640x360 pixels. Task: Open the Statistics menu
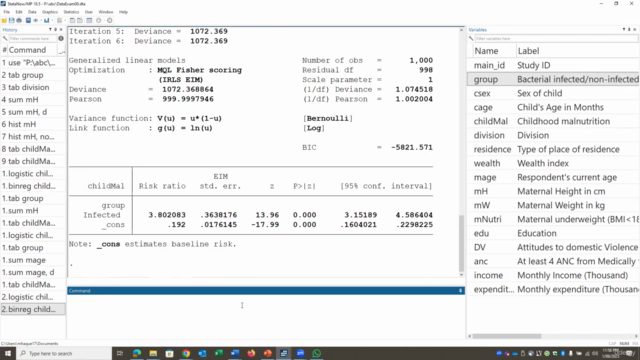pos(71,12)
